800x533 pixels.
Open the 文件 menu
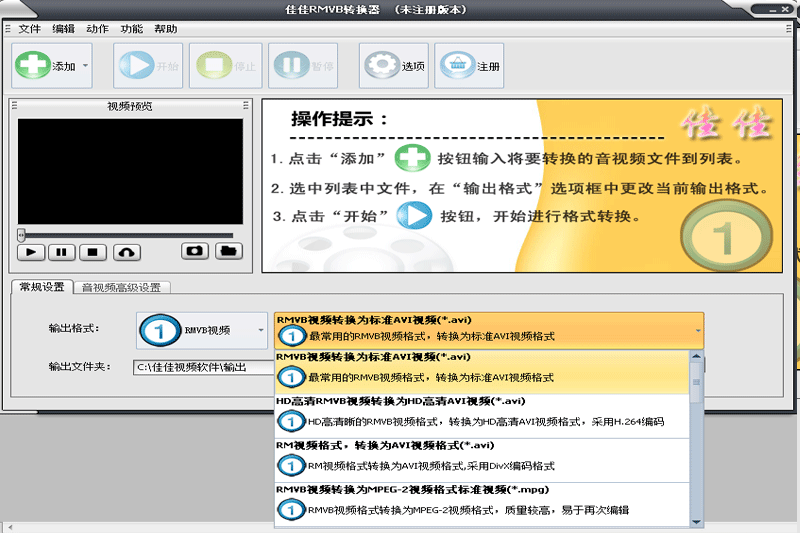click(x=29, y=29)
